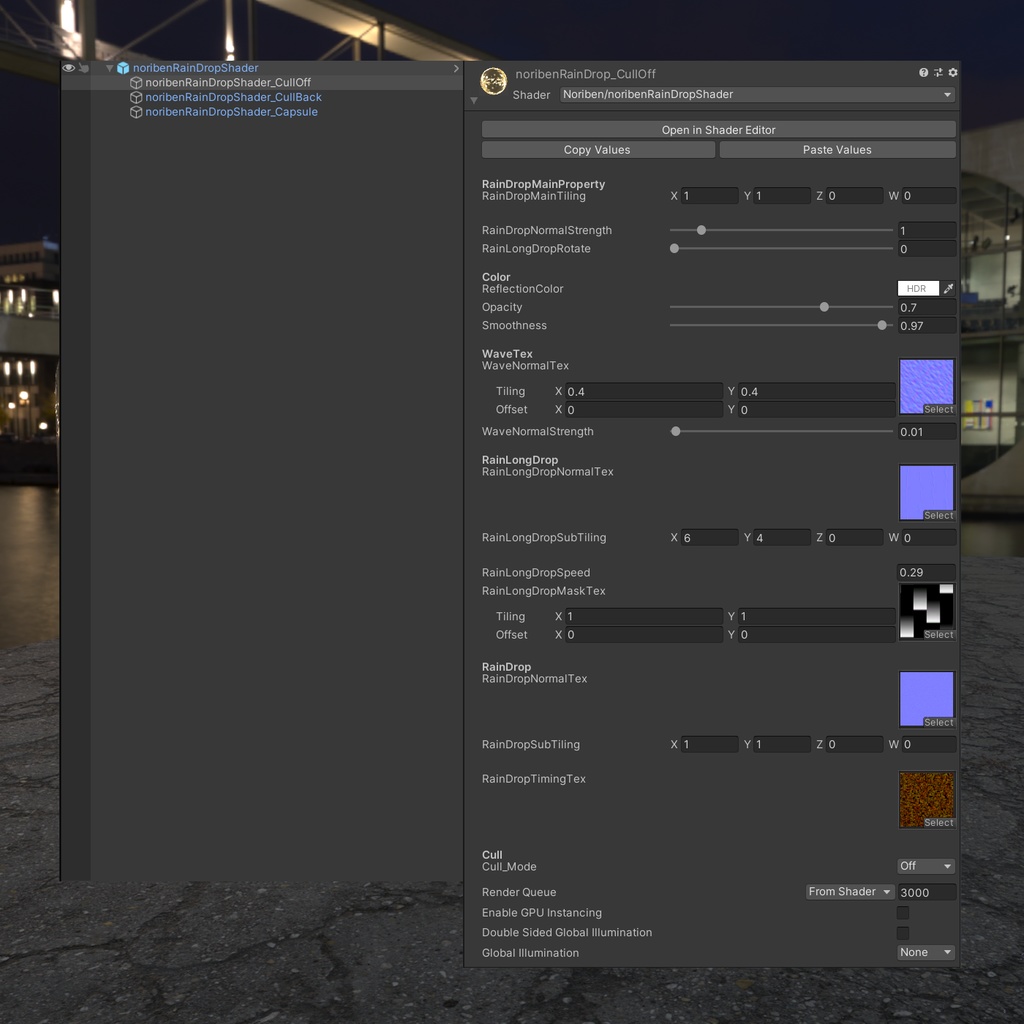Screen dimensions: 1024x1024
Task: Click the help icon in material header
Action: [x=923, y=73]
